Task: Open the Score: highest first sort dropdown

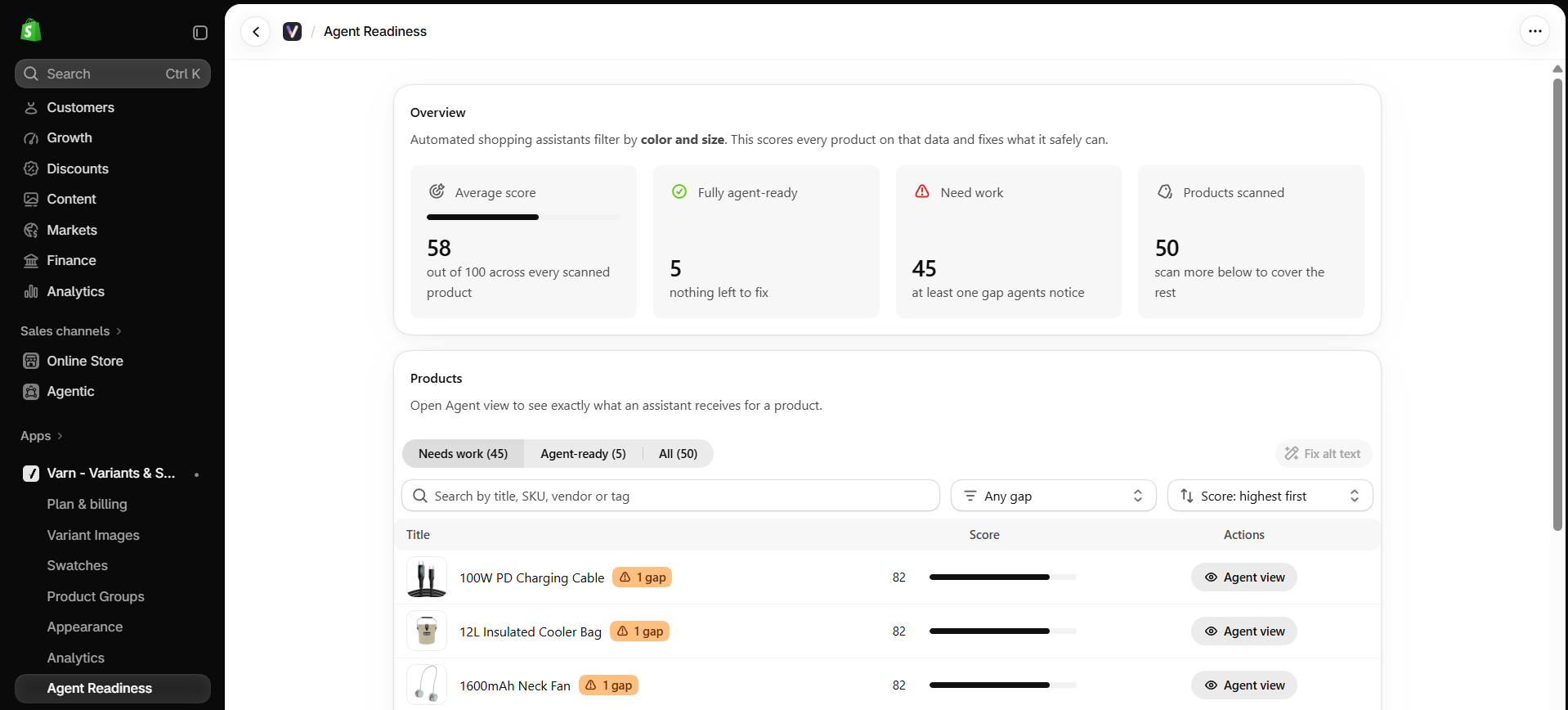Action: coord(1270,496)
